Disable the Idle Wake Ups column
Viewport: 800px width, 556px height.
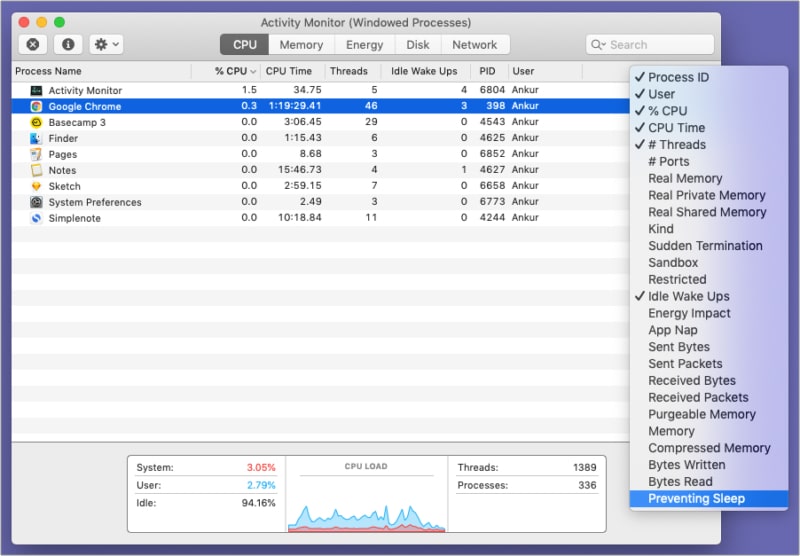[688, 296]
